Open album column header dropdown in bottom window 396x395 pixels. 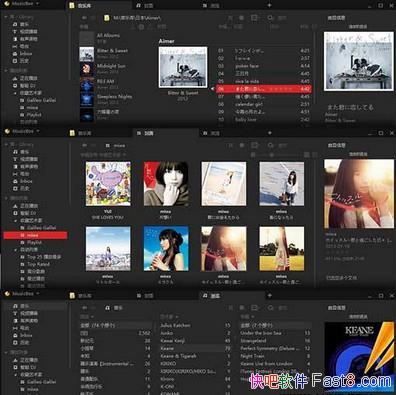tap(247, 317)
